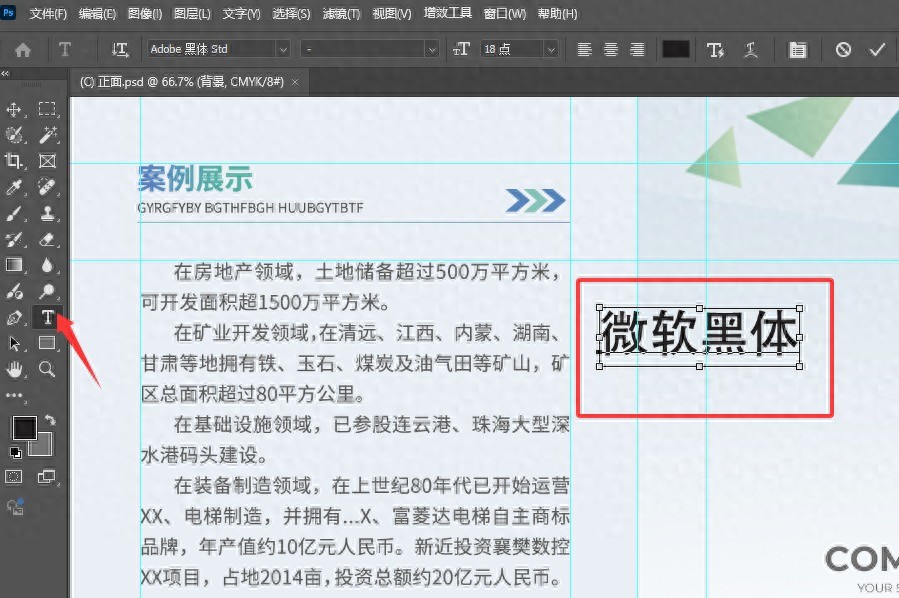
Task: Pick the Eyedropper tool
Action: [x=14, y=187]
